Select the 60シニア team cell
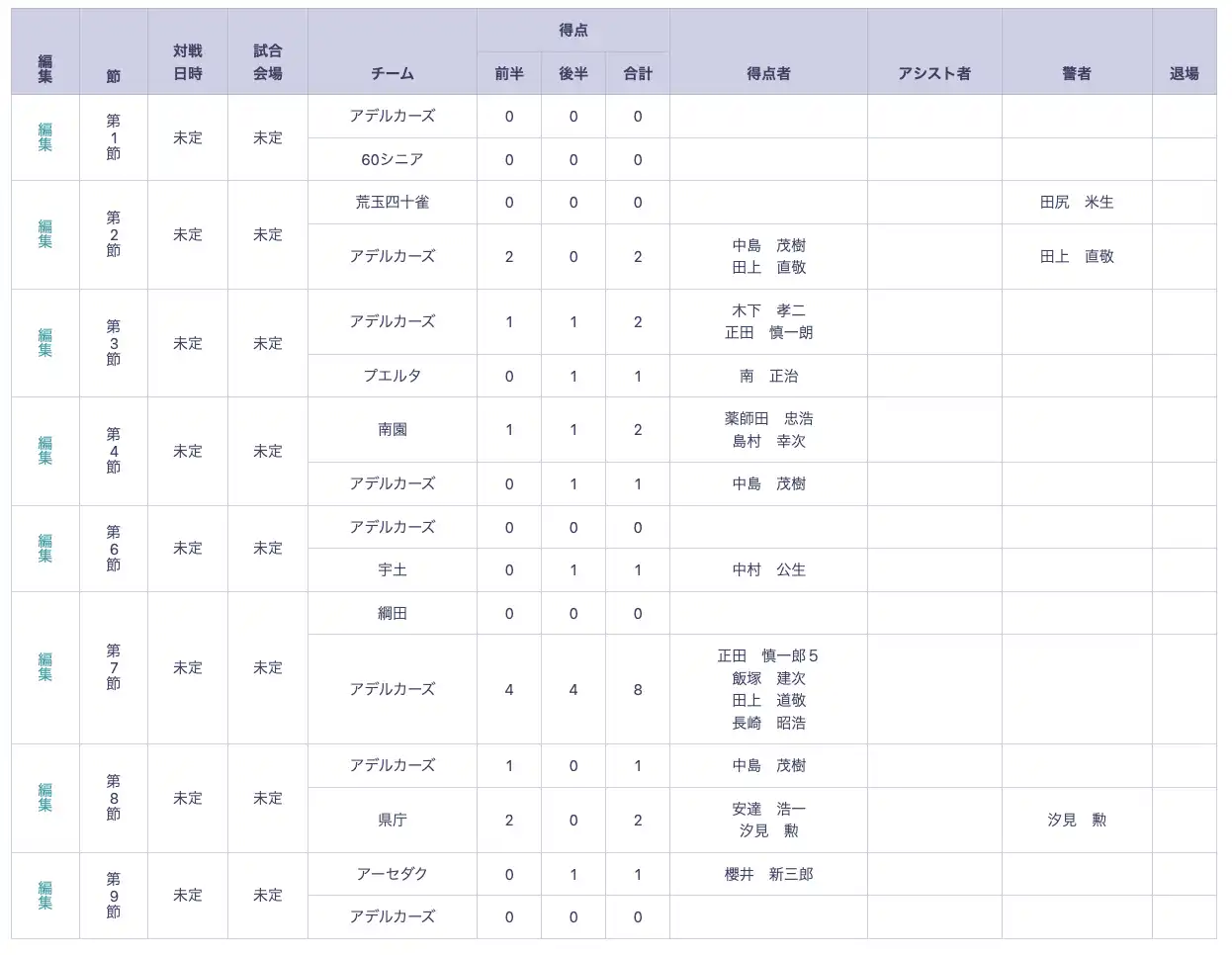This screenshot has width=1232, height=955. tap(393, 159)
